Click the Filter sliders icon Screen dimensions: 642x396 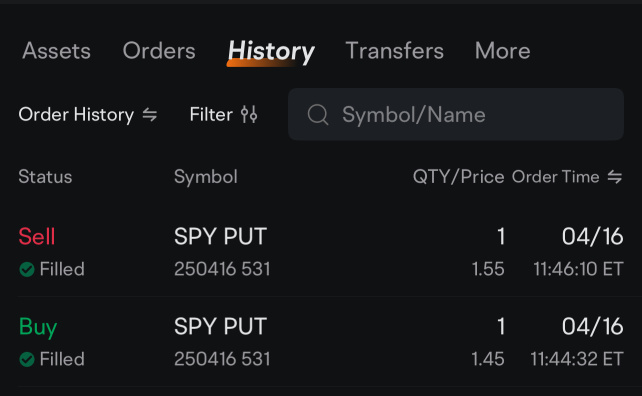click(x=249, y=115)
